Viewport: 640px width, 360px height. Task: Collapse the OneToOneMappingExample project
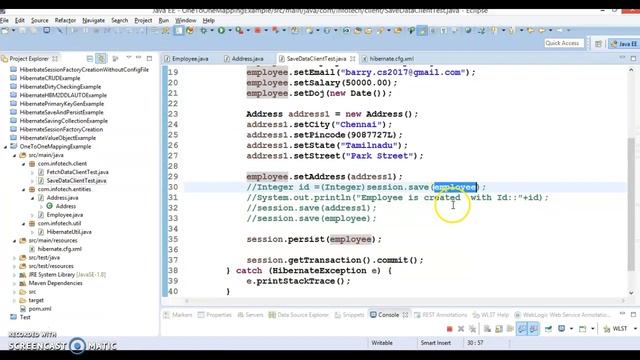point(6,147)
